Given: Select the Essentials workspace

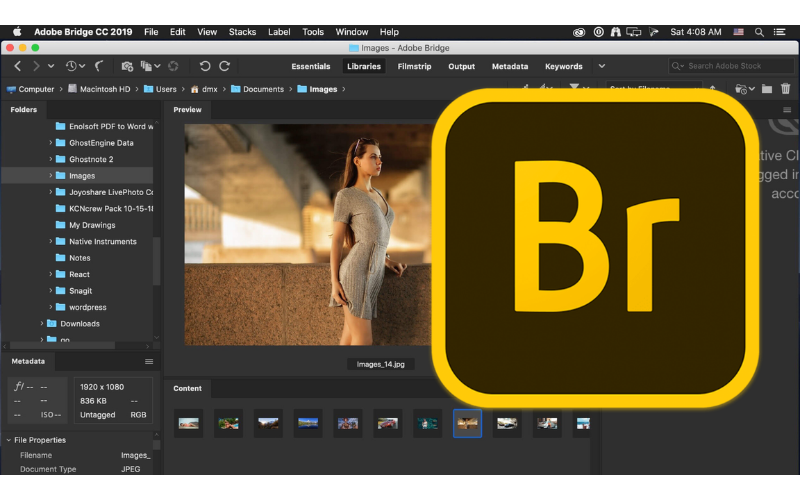Looking at the screenshot, I should (x=310, y=66).
